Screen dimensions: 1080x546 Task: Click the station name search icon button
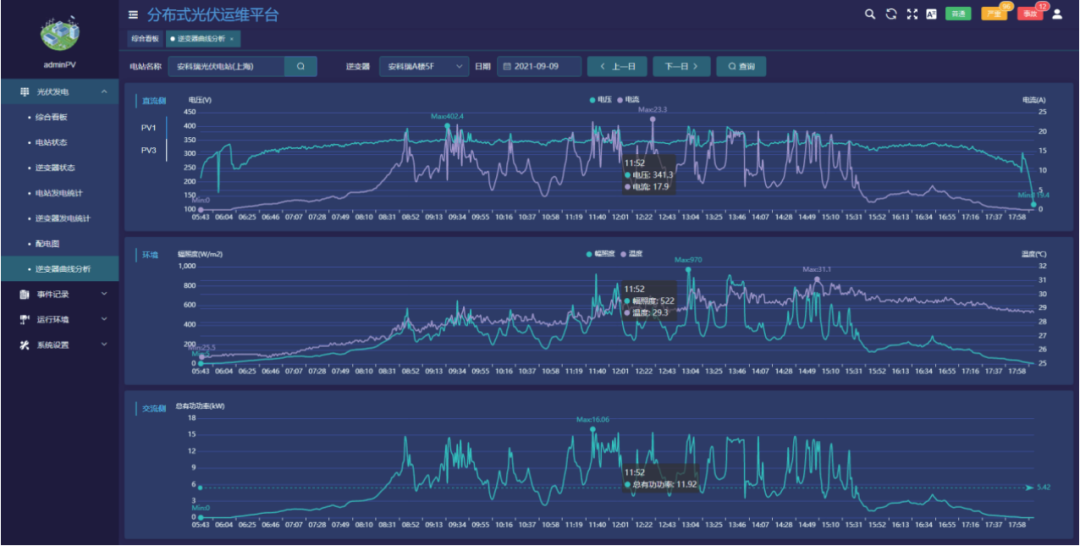301,66
